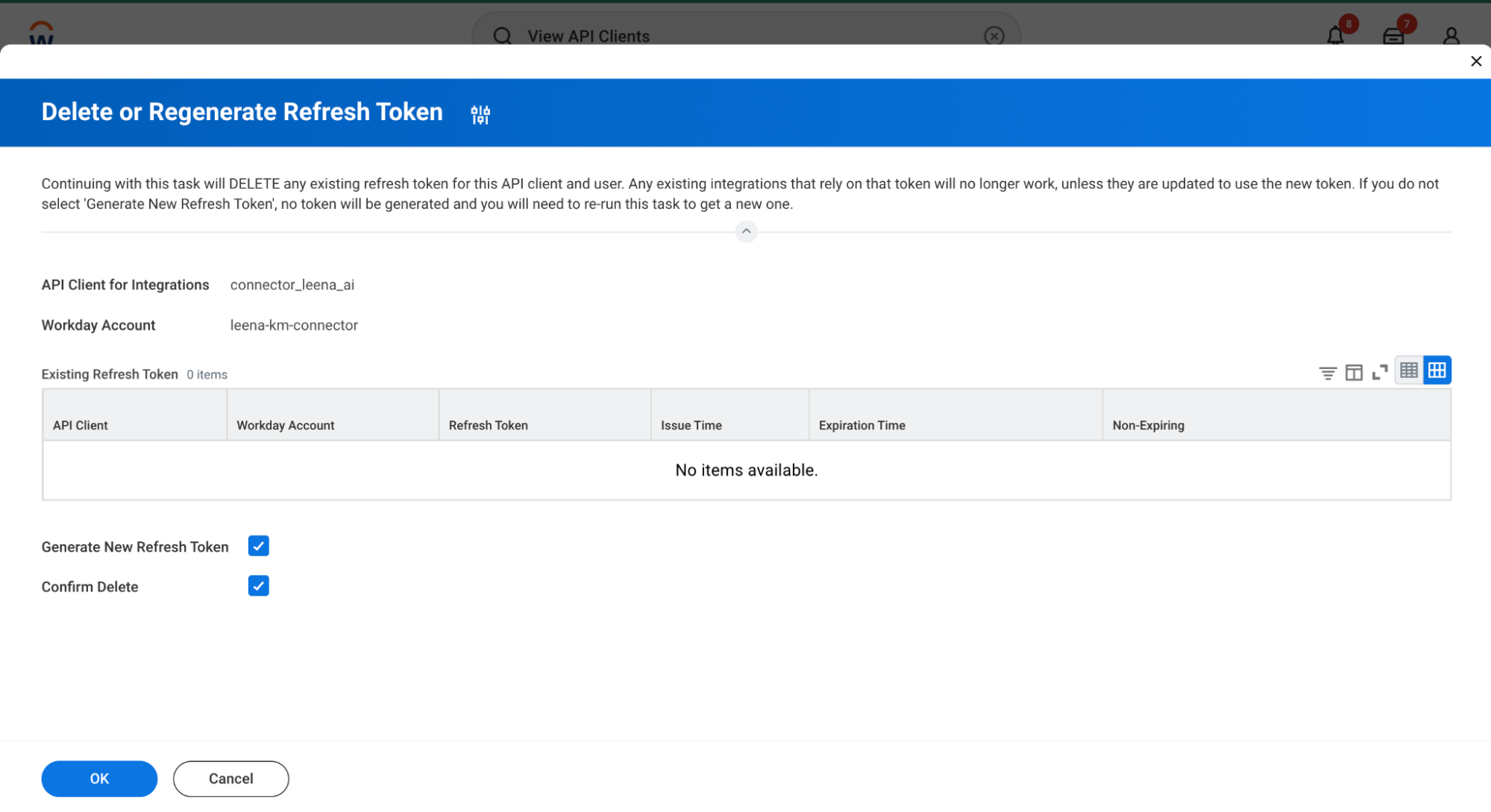The image size is (1491, 812).
Task: Click the Workday logo icon
Action: 41,33
